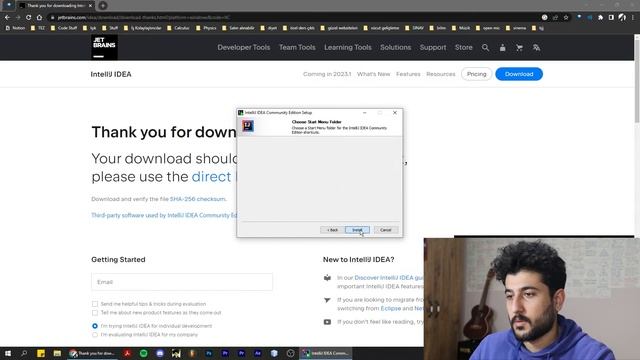Open third-party software link
Viewport: 640px width, 360px height.
(164, 215)
